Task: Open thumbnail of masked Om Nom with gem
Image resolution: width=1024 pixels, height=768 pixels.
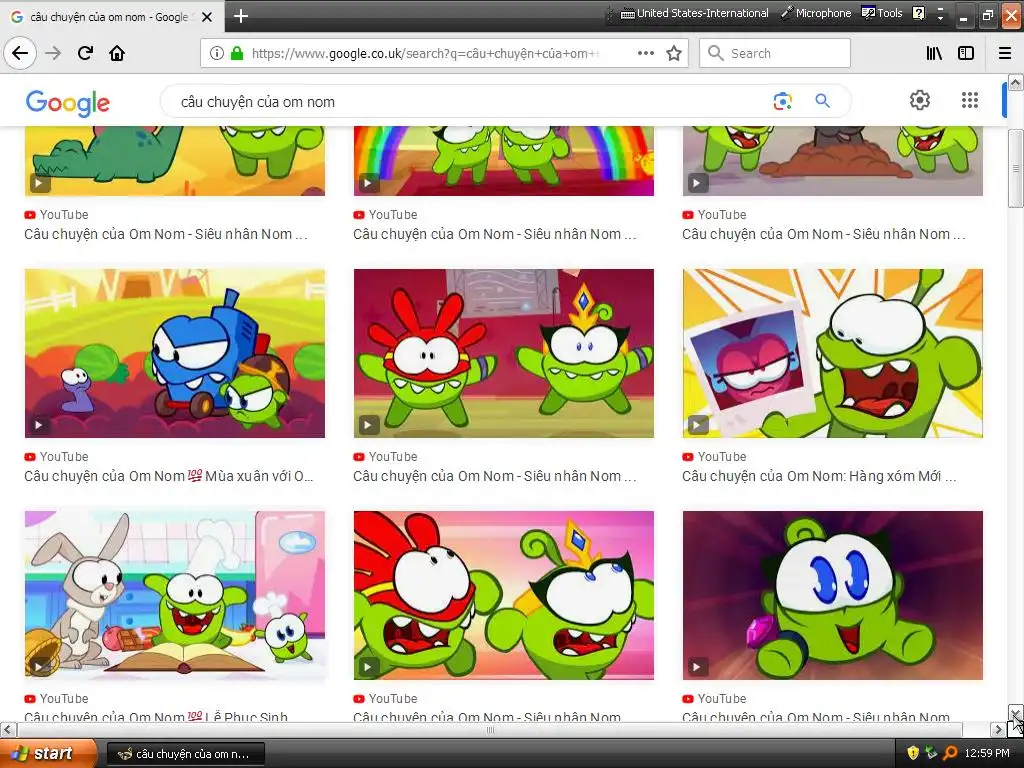Action: click(833, 595)
